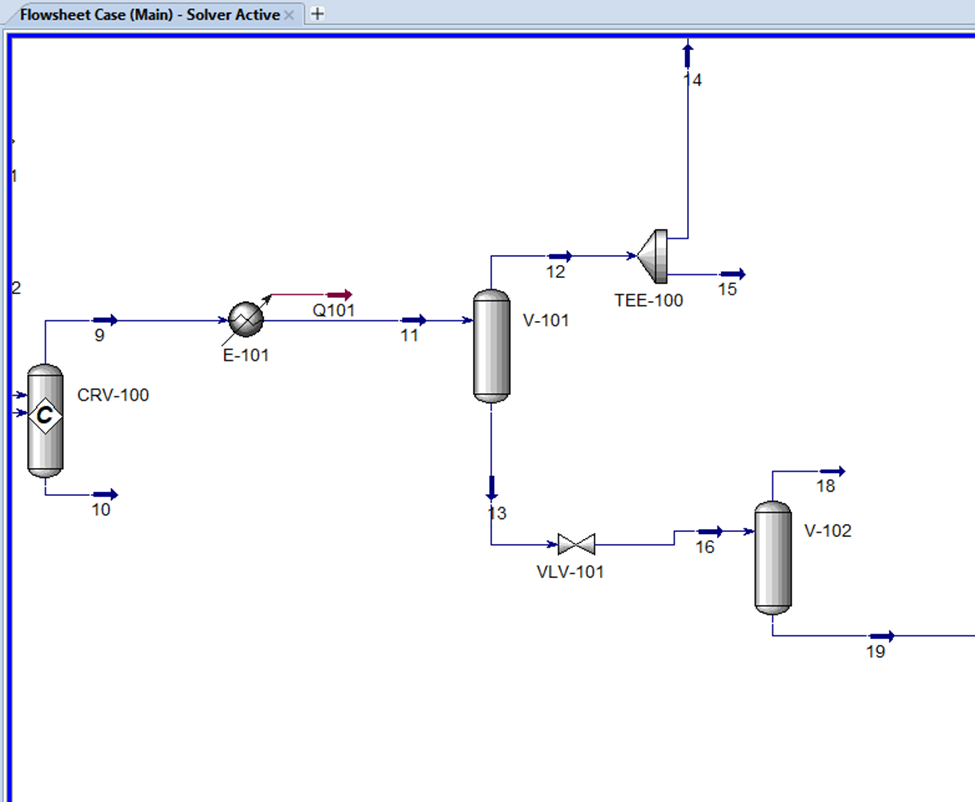Click stream 15 arrow
Image resolution: width=975 pixels, height=802 pixels.
click(733, 274)
